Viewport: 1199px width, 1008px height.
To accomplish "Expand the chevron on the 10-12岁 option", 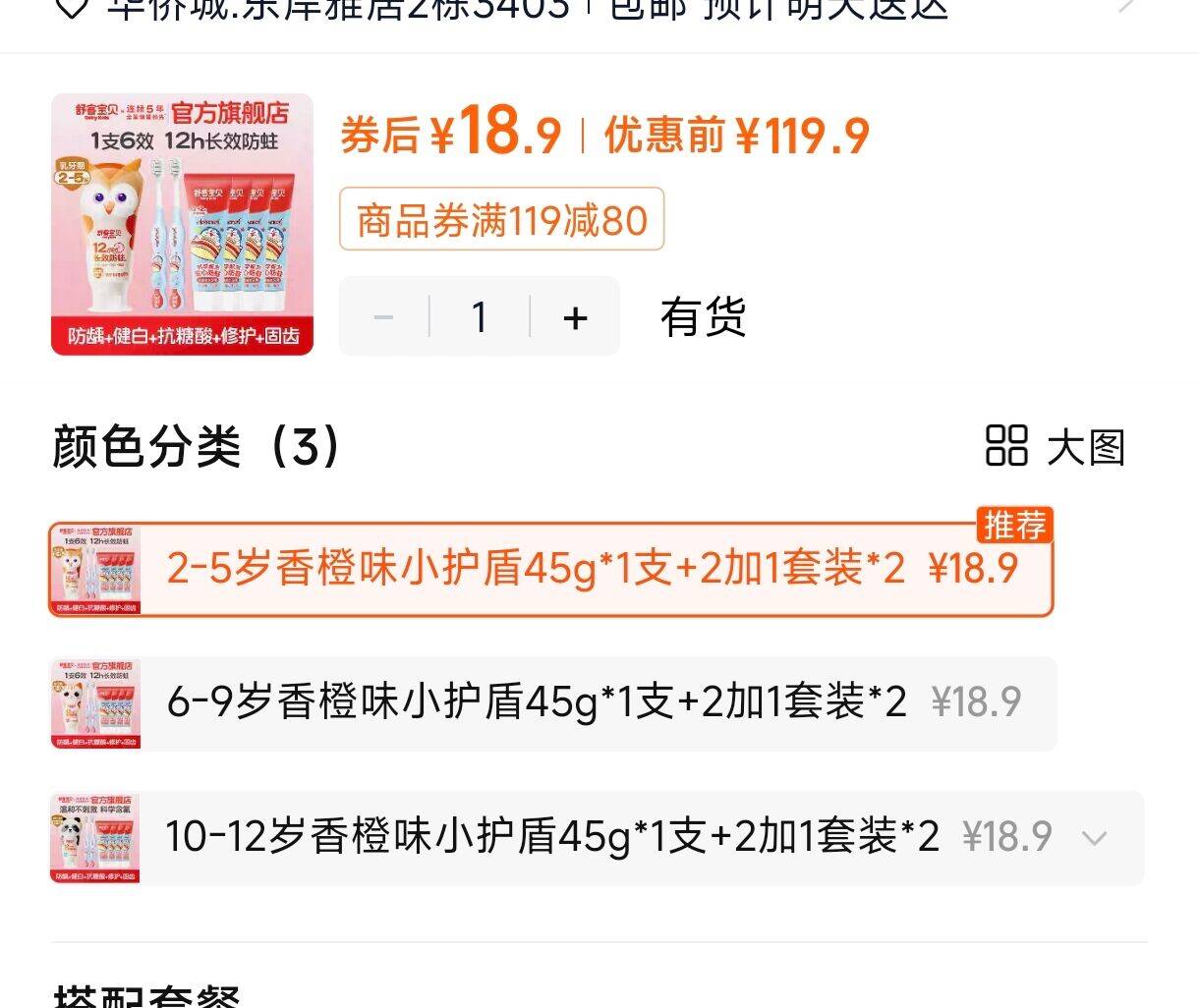I will (1094, 838).
